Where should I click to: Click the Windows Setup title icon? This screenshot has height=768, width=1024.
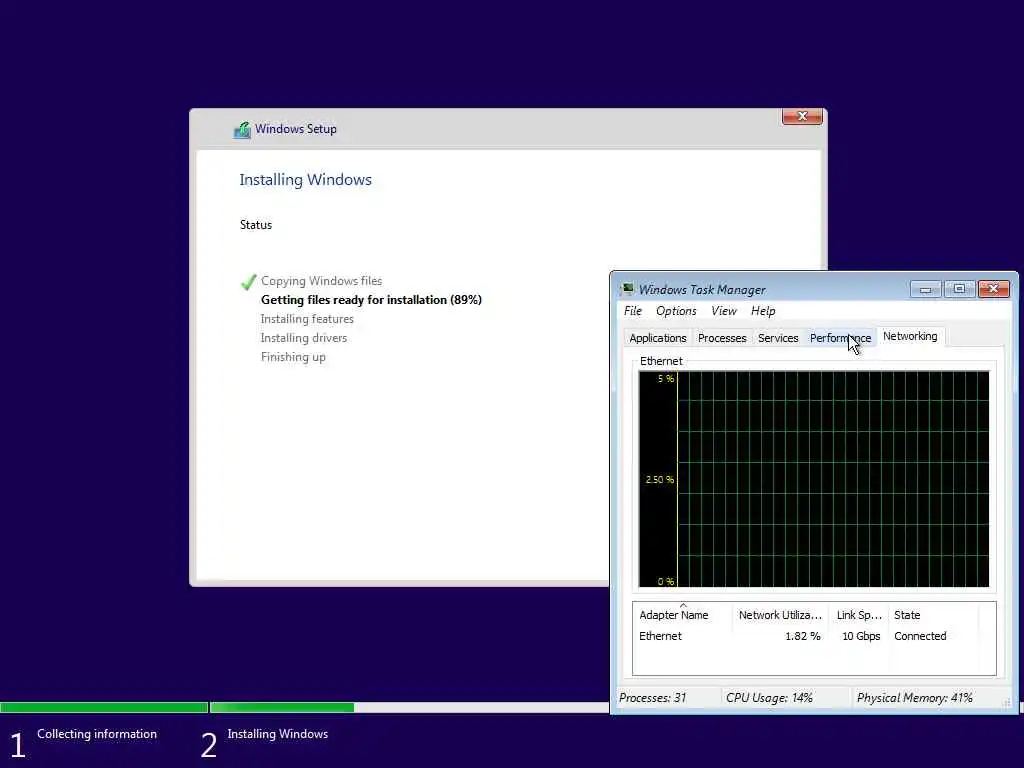coord(242,130)
